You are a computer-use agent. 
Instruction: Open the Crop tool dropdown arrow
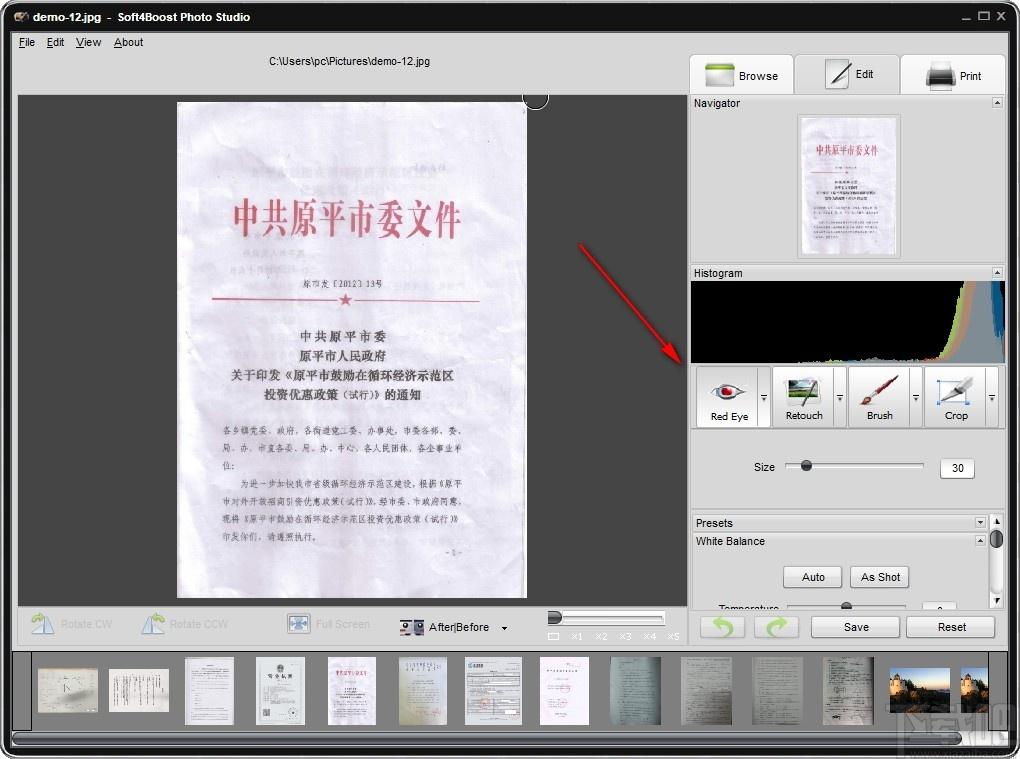click(x=992, y=397)
